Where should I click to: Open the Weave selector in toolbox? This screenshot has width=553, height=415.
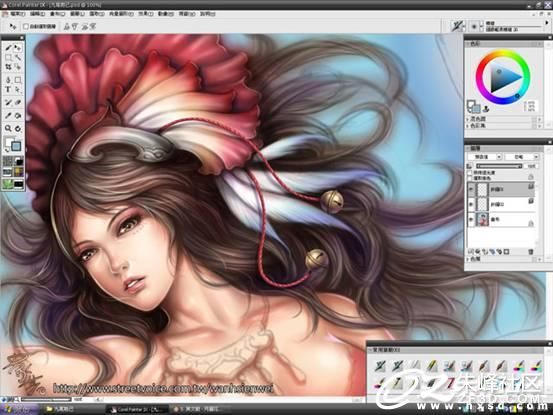[18, 172]
